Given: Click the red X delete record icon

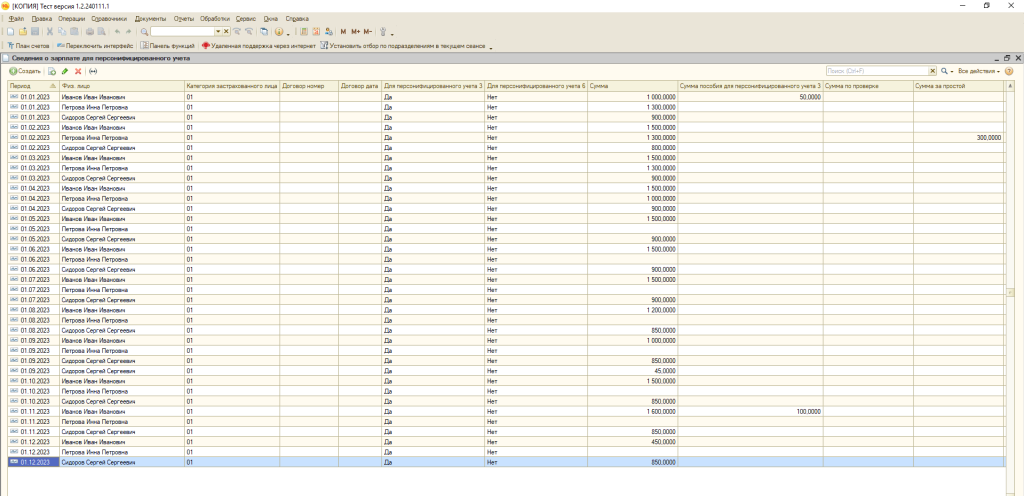Looking at the screenshot, I should click(x=78, y=72).
